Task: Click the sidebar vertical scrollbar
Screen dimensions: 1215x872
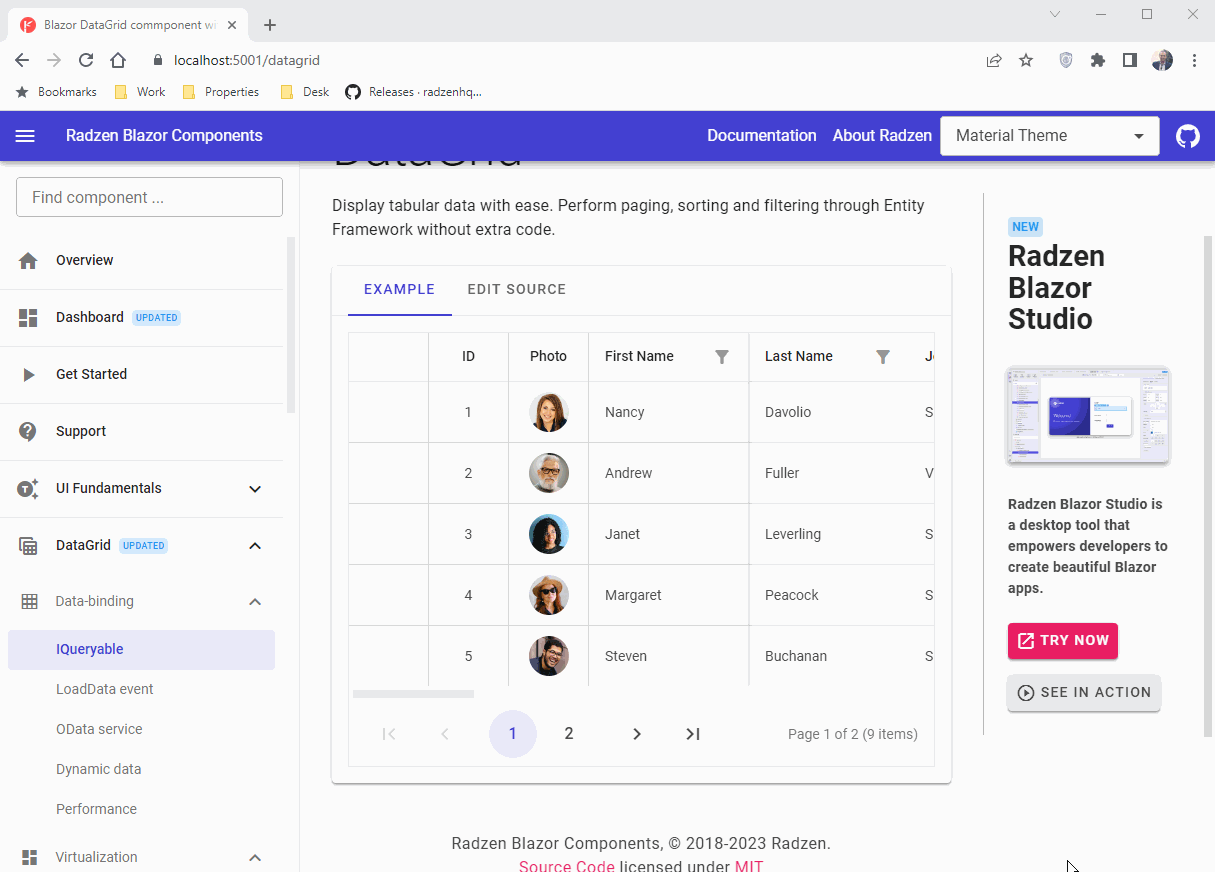Action: pyautogui.click(x=291, y=325)
